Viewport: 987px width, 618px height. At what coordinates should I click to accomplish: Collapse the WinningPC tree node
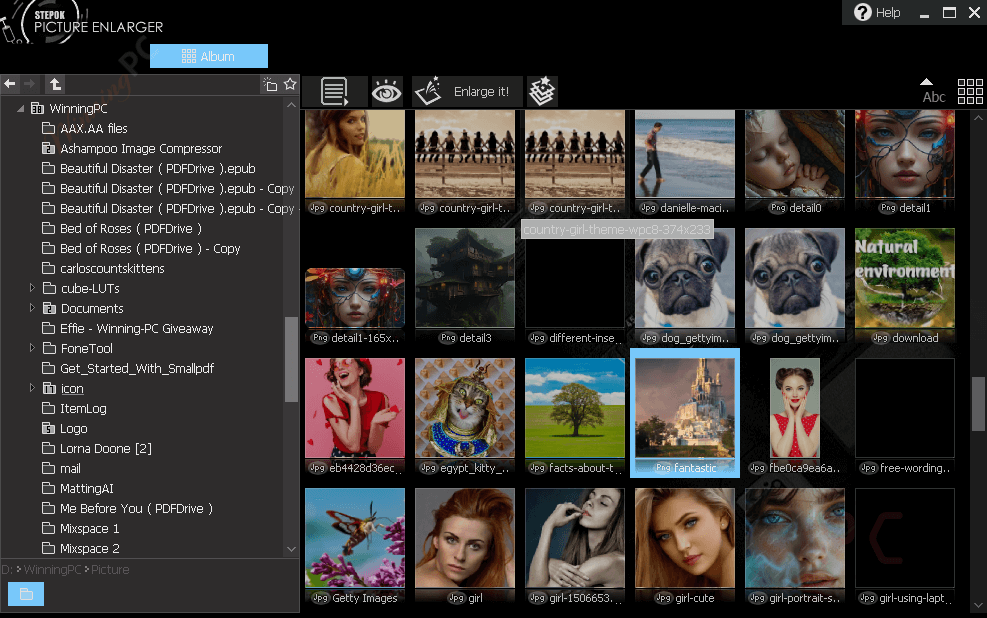pos(20,108)
